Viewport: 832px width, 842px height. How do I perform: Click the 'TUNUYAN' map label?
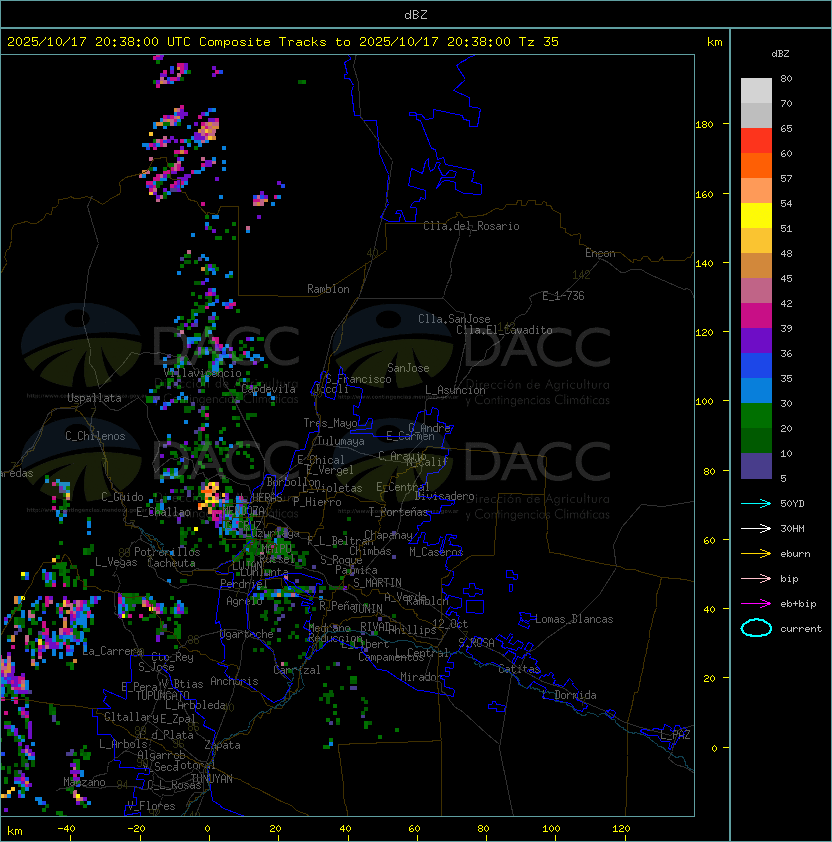tap(212, 779)
